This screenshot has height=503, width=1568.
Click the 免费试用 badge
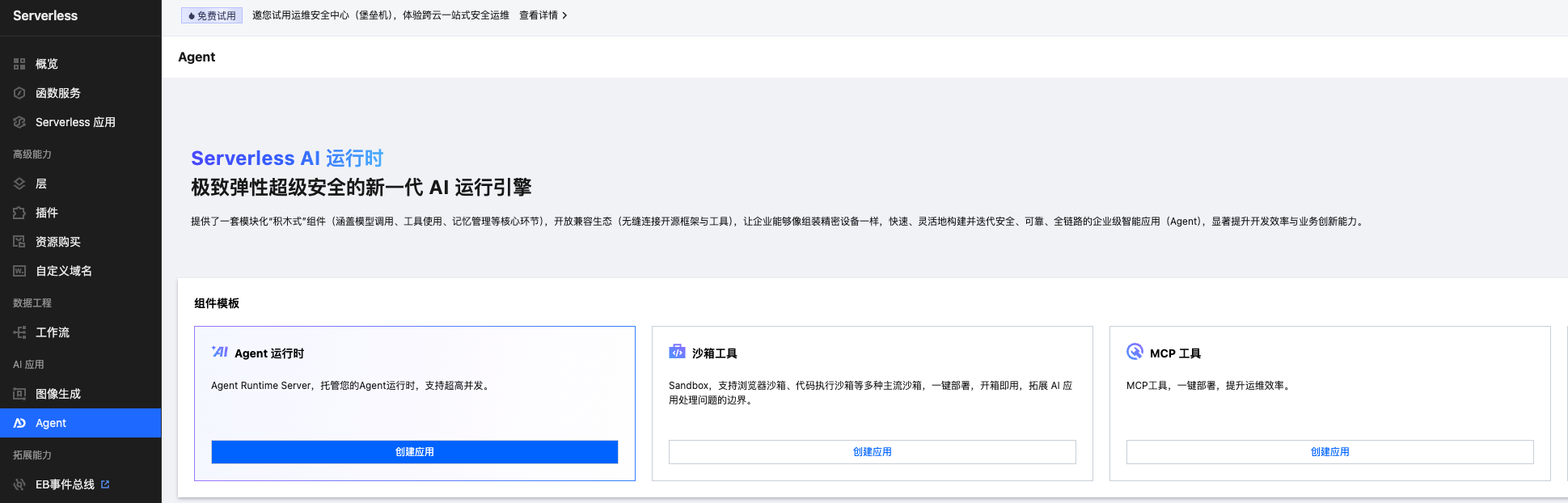coord(212,15)
